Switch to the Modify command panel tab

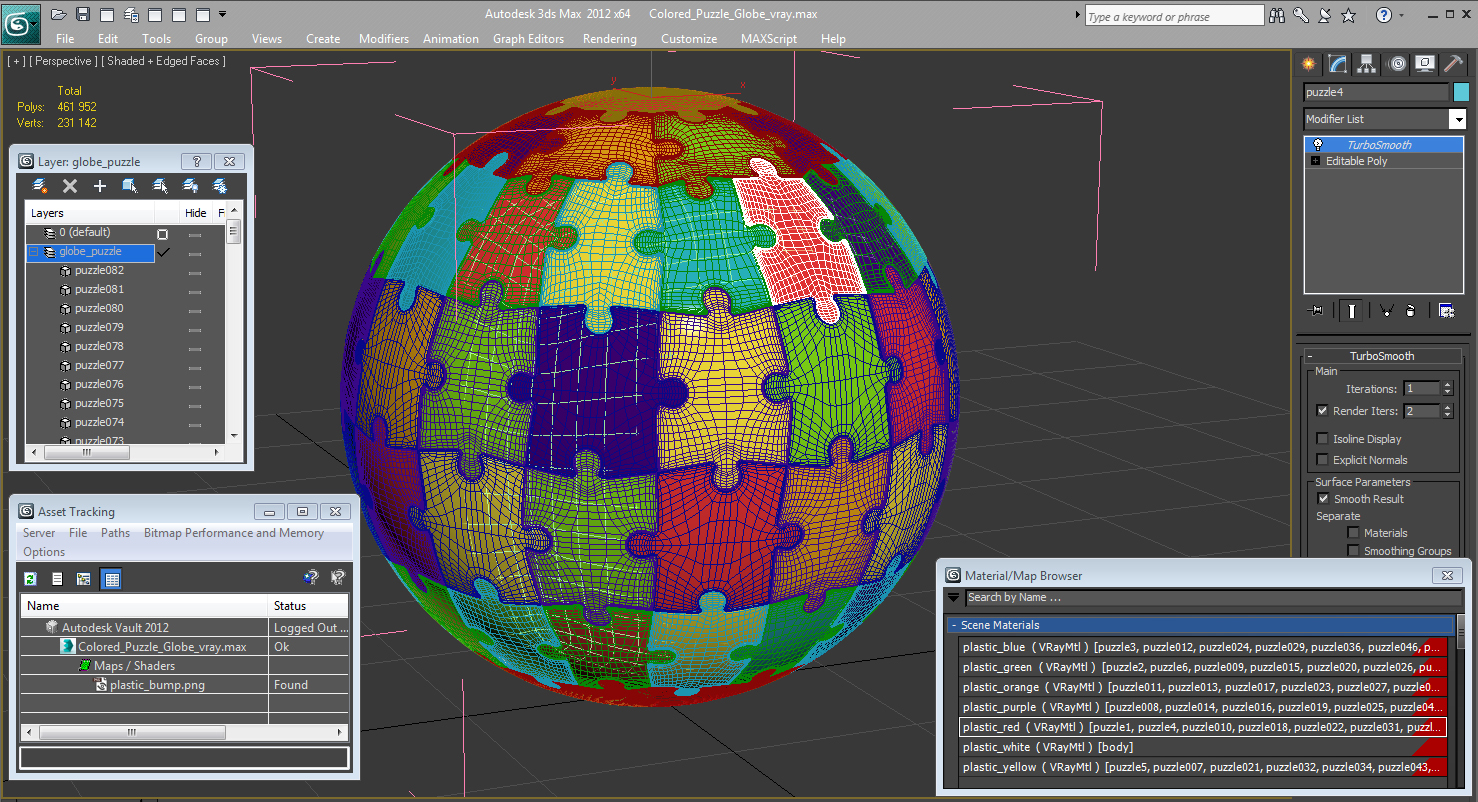1338,64
